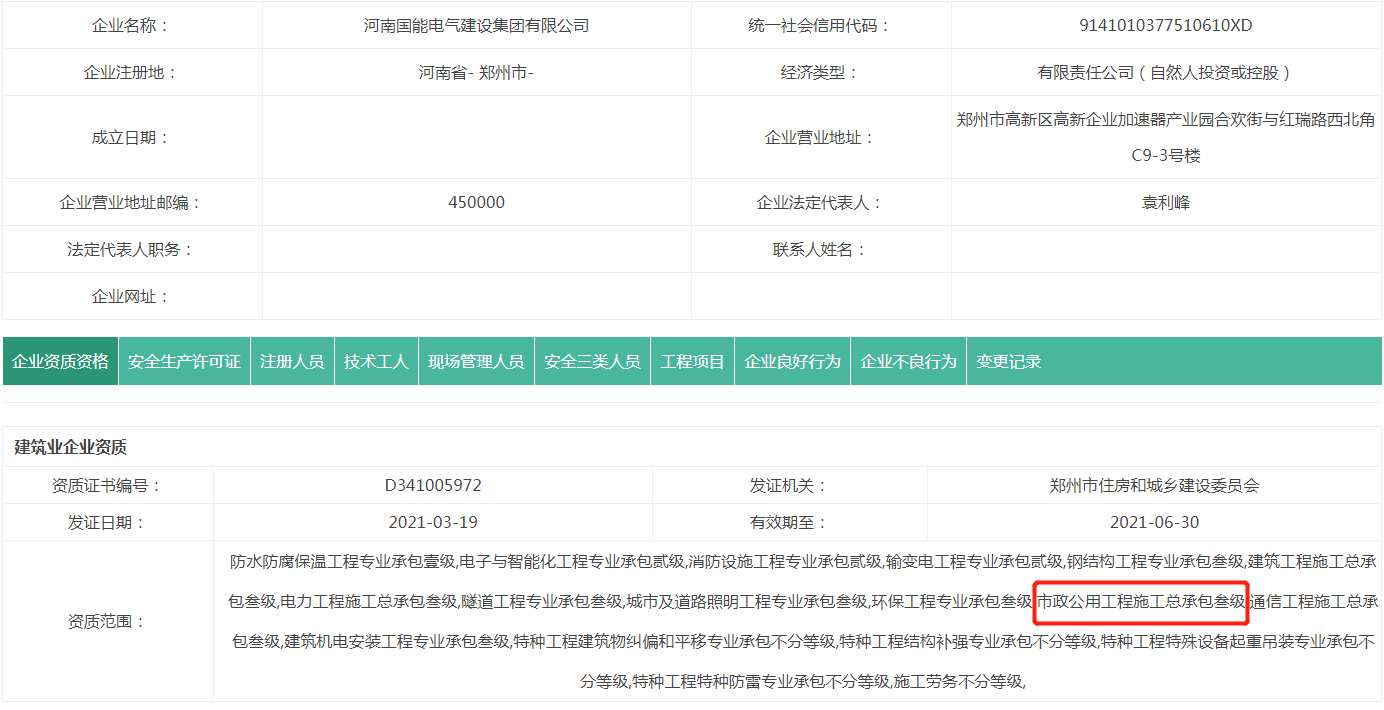This screenshot has width=1384, height=710.
Task: Click the 企业名称： label
Action: coord(132,26)
